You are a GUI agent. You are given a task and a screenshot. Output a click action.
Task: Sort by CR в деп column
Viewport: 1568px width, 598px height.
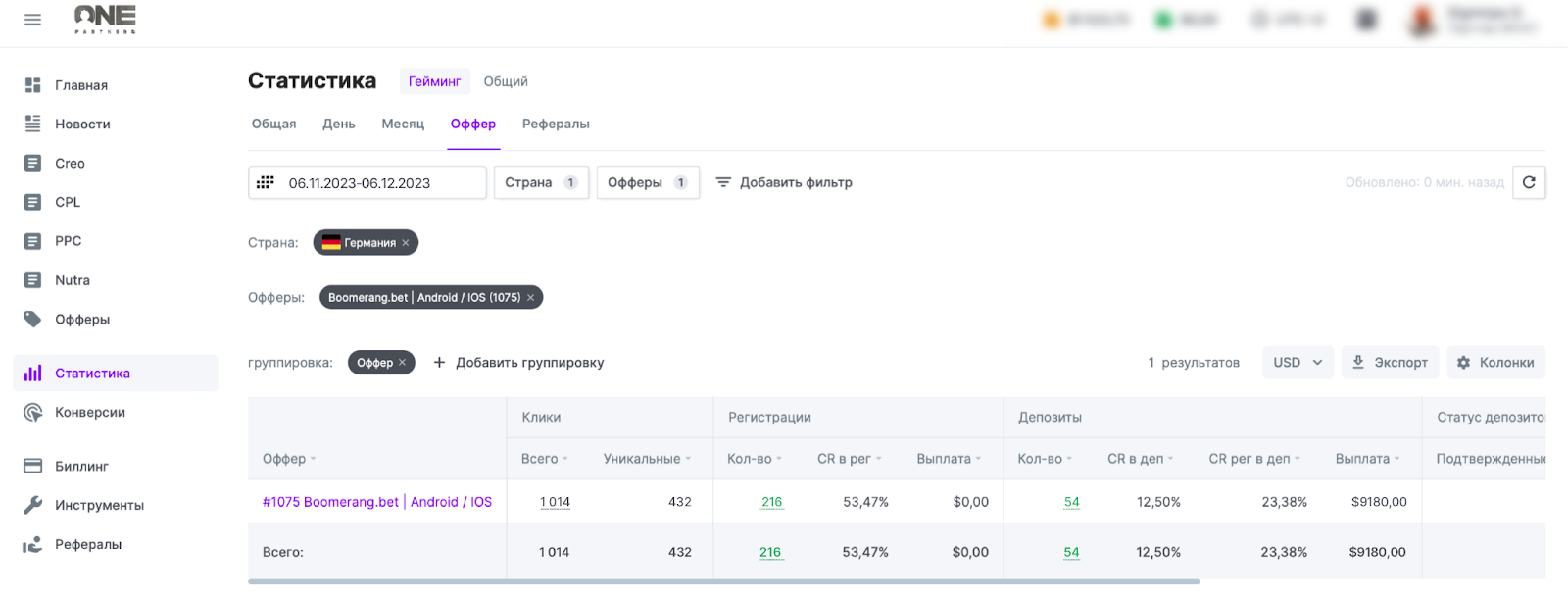[x=1141, y=459]
